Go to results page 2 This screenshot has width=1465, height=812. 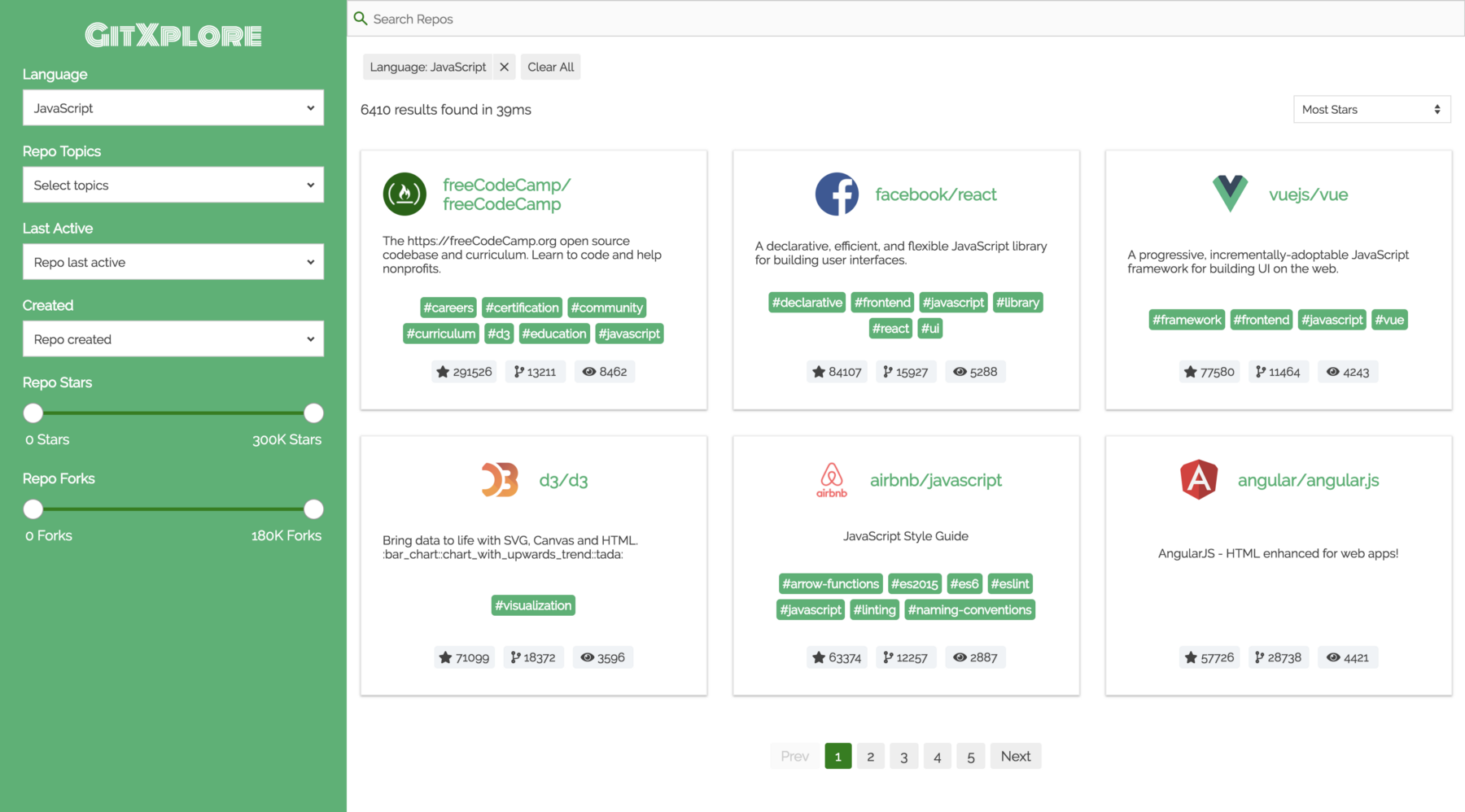click(x=870, y=756)
